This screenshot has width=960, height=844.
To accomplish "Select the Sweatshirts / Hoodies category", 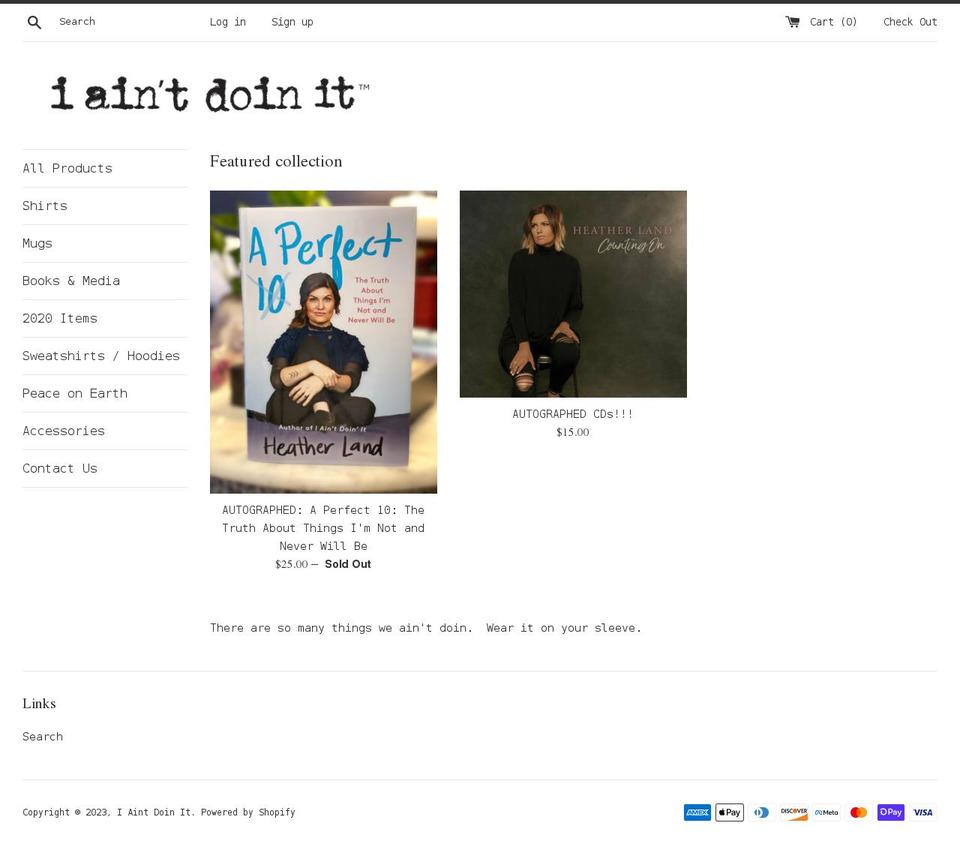I will click(101, 355).
